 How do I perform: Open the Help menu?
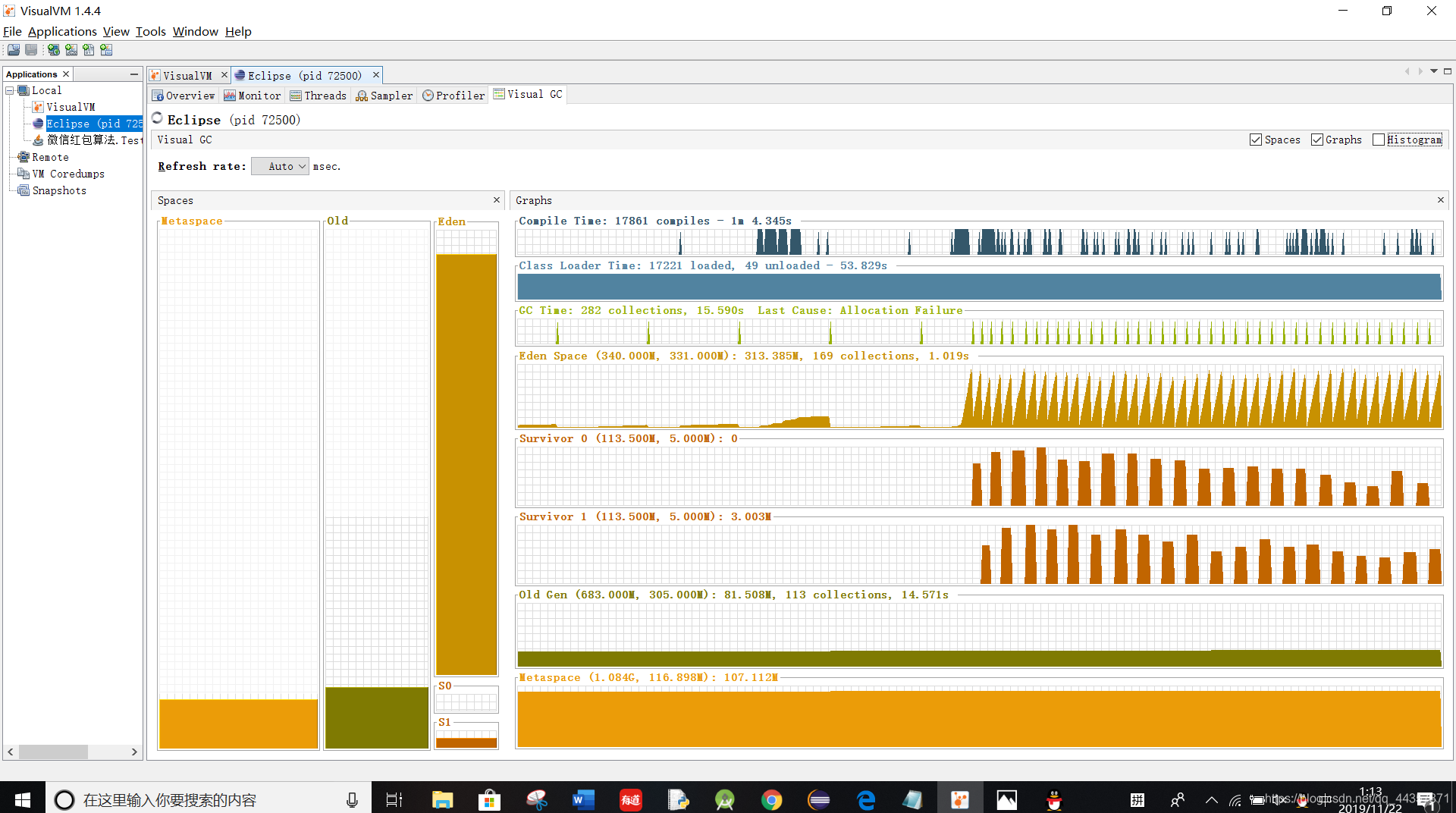click(238, 31)
